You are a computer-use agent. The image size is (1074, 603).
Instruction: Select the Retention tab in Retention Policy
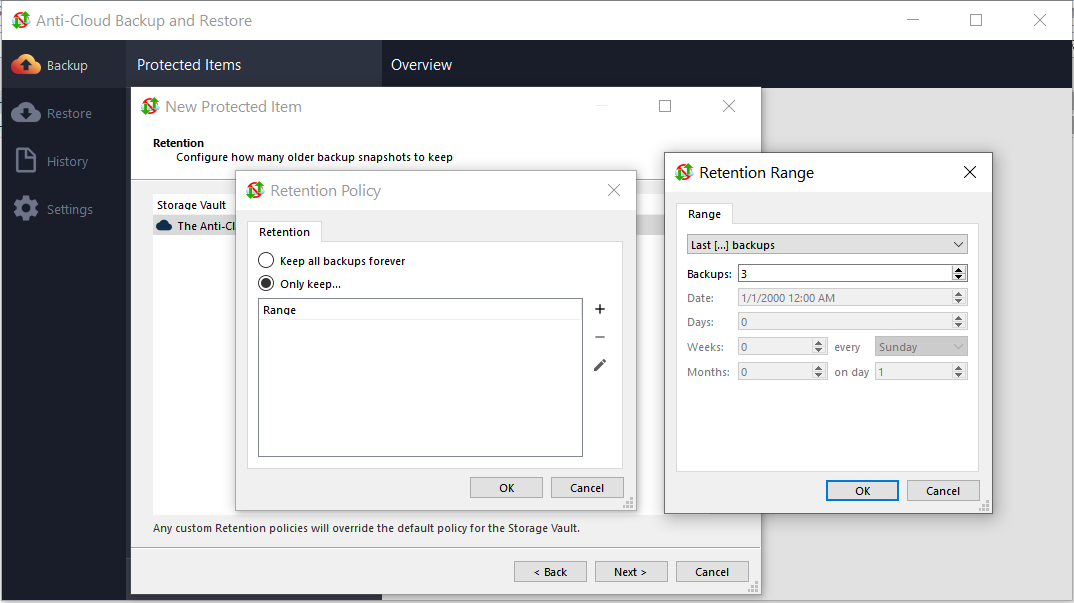coord(284,232)
